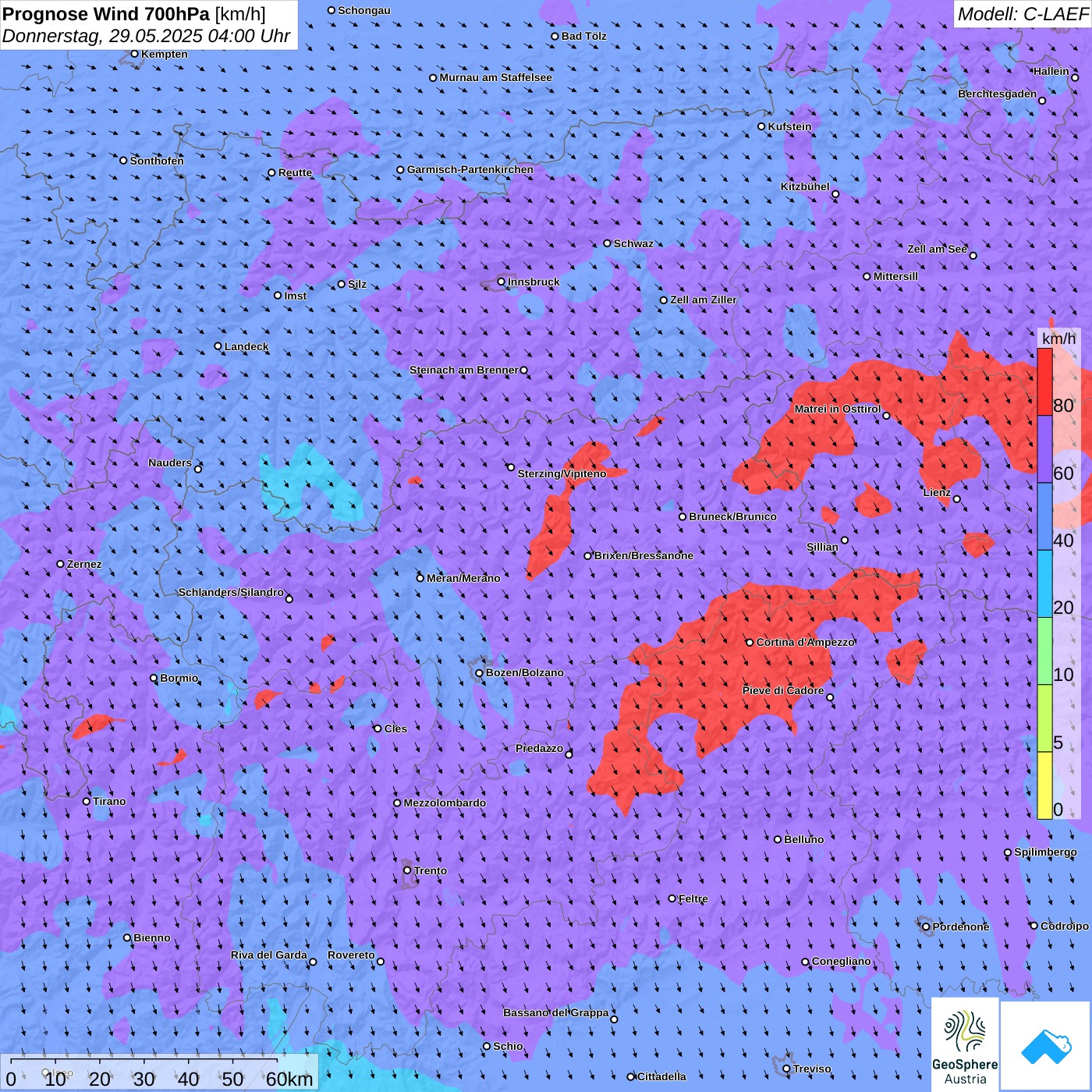Image resolution: width=1092 pixels, height=1092 pixels.
Task: Click the Kufstein city label
Action: pos(789,126)
